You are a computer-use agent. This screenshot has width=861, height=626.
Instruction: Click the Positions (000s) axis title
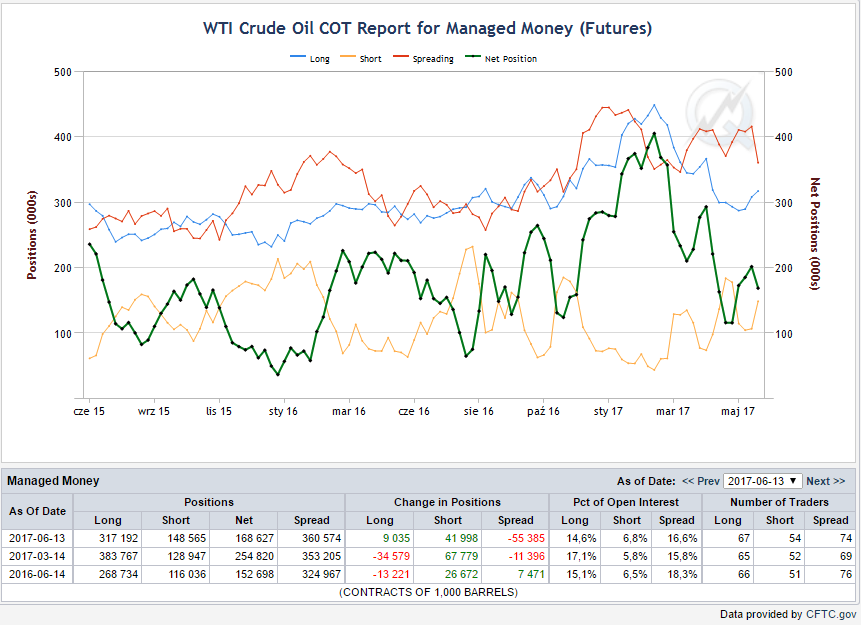(32, 235)
